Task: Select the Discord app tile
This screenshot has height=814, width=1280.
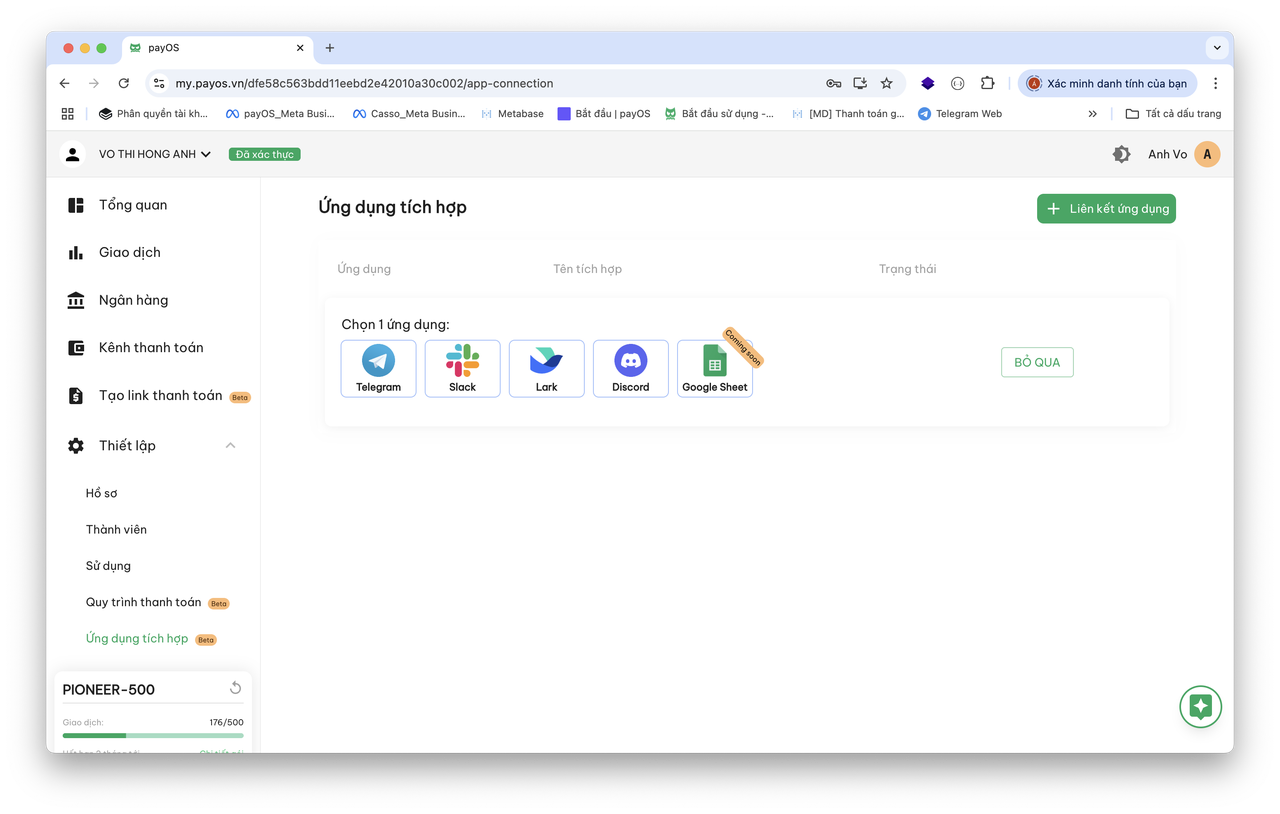Action: pos(630,368)
